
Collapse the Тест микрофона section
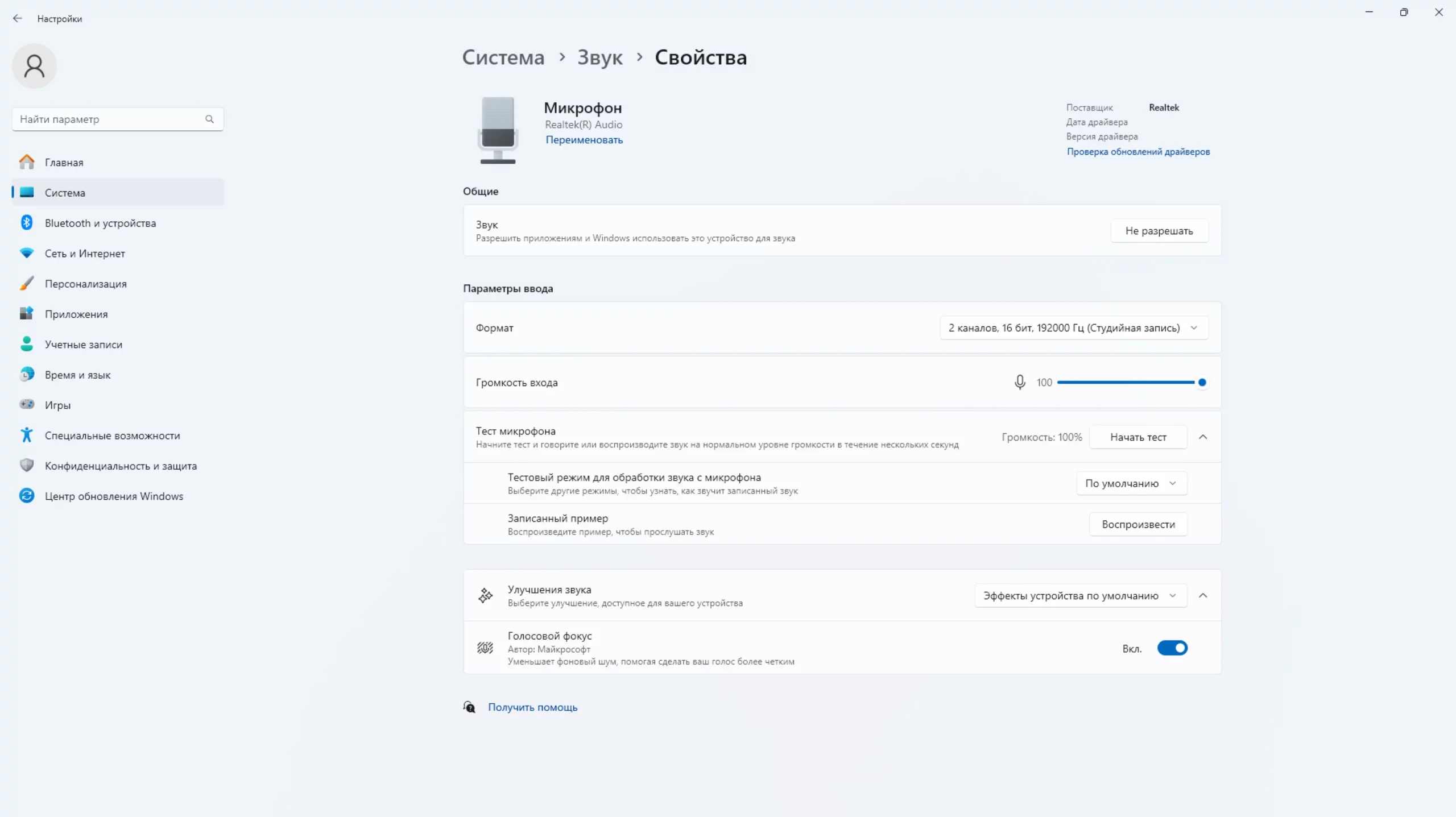pyautogui.click(x=1203, y=437)
